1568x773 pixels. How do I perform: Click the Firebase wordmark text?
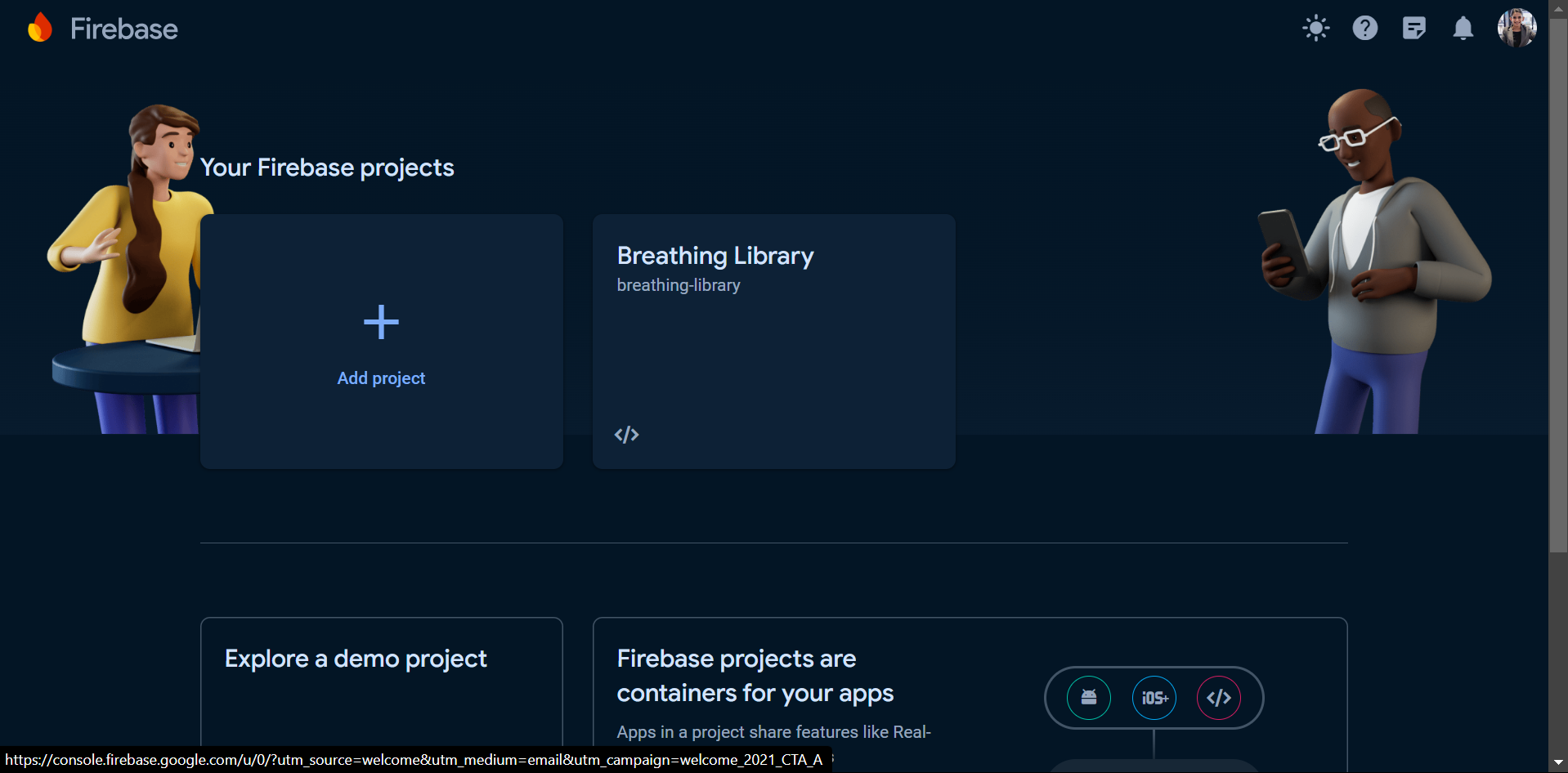point(124,29)
